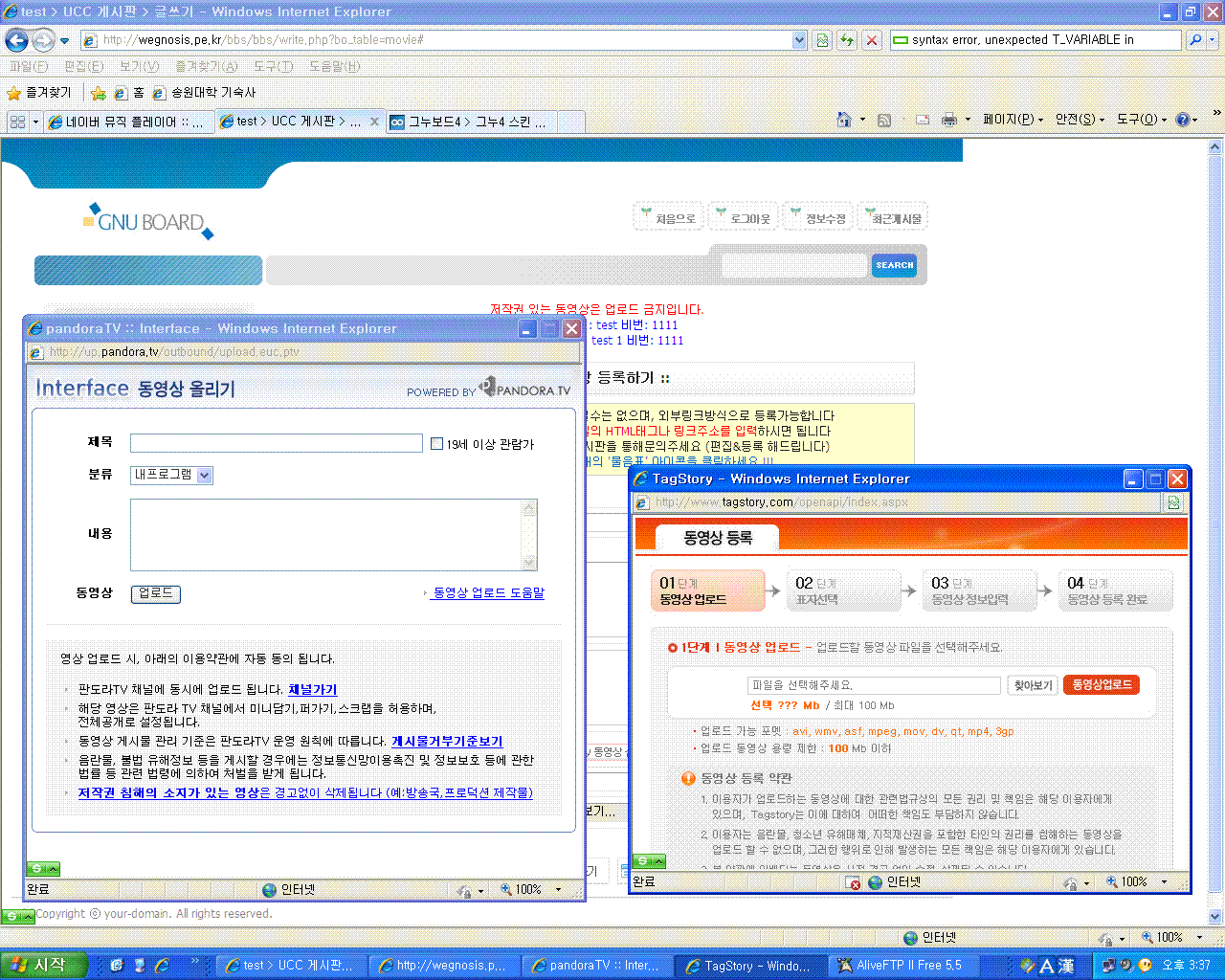
Task: Open zoom level dropdown in TagStory status bar
Action: [x=1164, y=882]
